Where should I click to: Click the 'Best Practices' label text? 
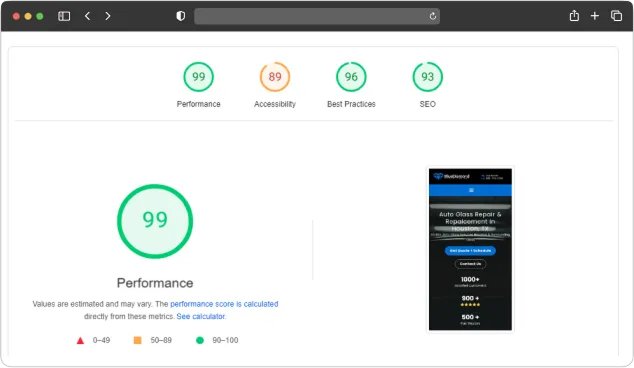click(351, 104)
